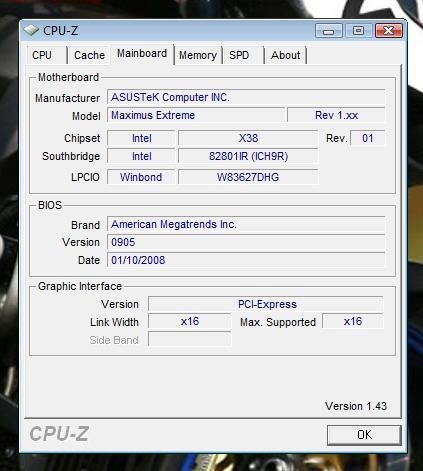Viewport: 423px width, 471px height.
Task: Open the Memory tab
Action: coord(198,55)
